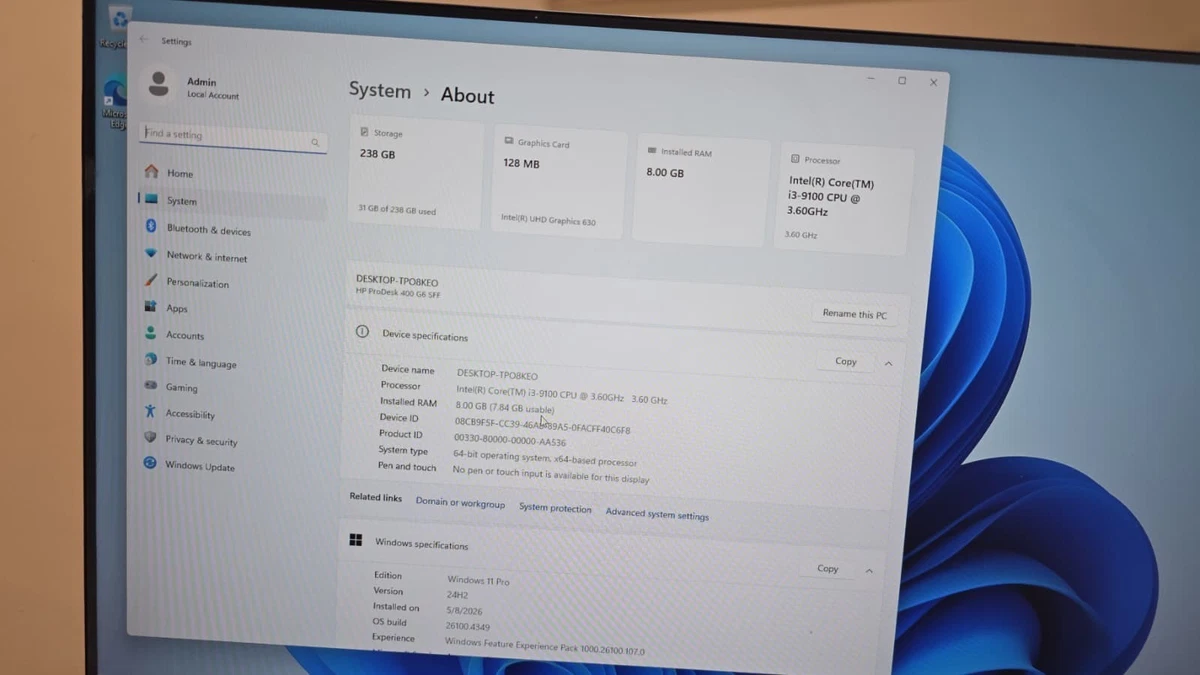This screenshot has width=1200, height=675.
Task: Copy the Windows specifications
Action: coord(827,568)
